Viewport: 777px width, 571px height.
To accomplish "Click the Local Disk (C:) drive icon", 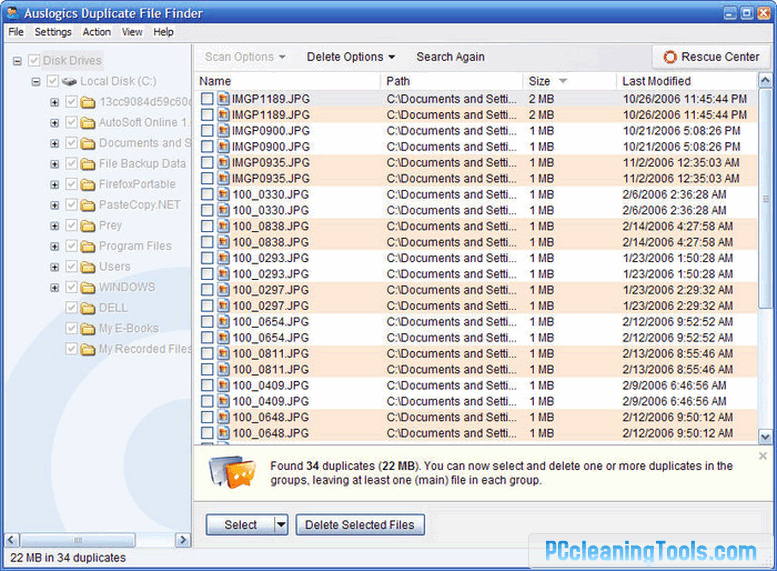I will tap(69, 81).
